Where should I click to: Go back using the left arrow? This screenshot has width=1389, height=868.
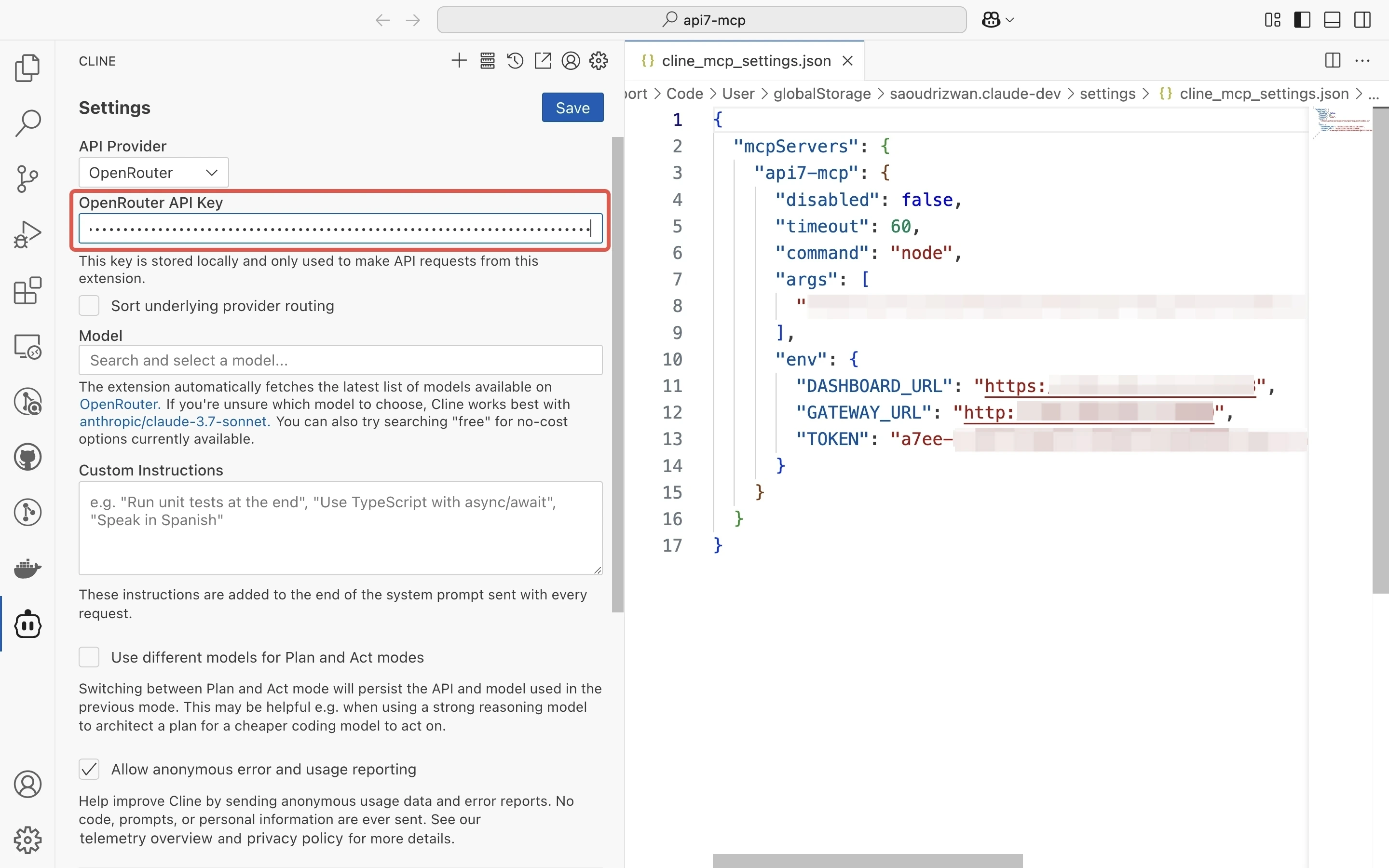[383, 20]
